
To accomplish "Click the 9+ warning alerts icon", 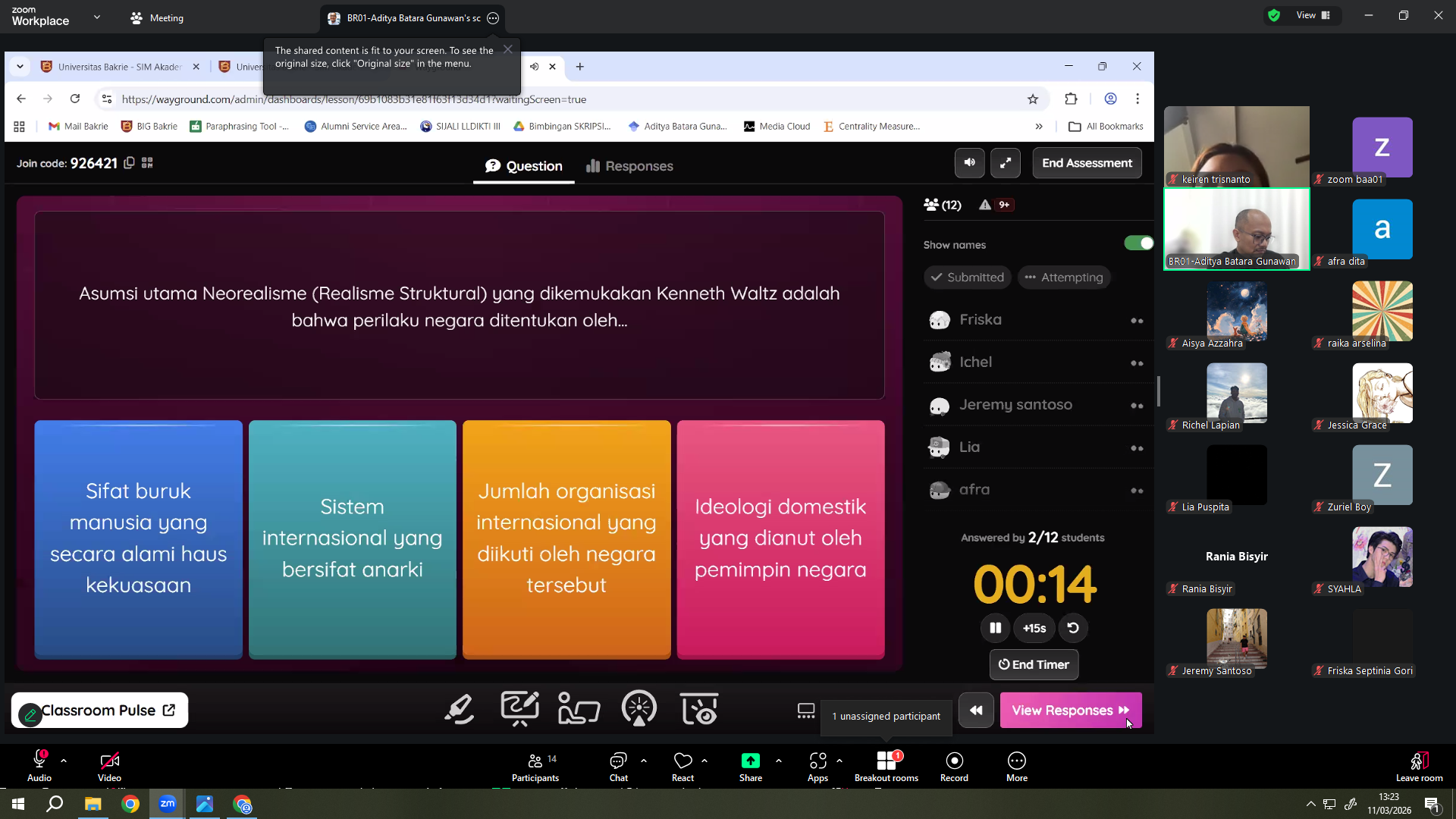I will 996,205.
